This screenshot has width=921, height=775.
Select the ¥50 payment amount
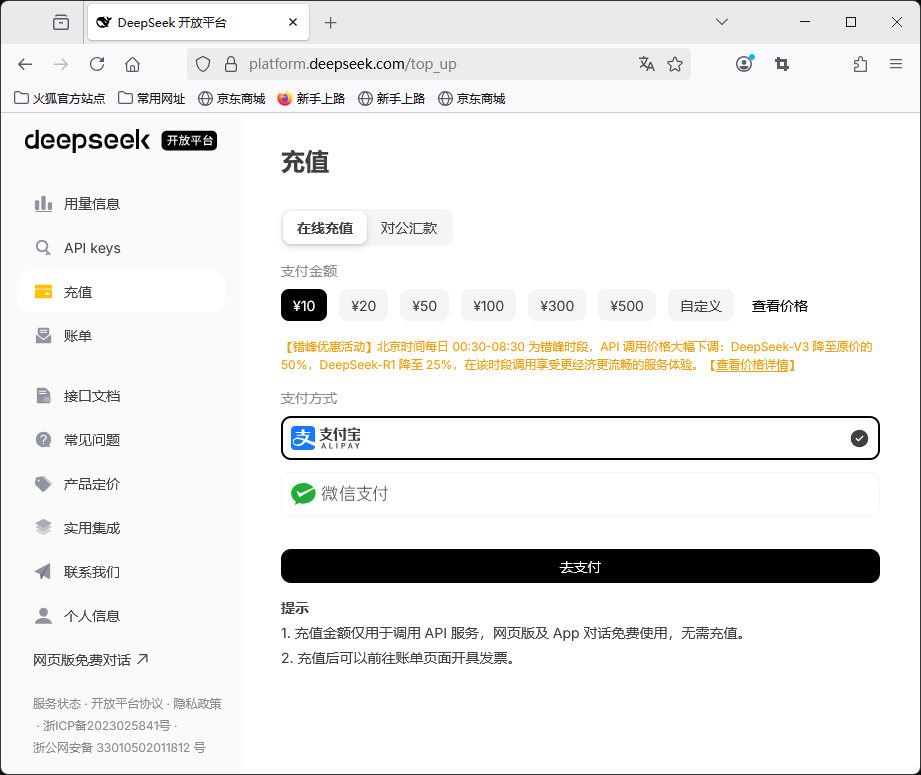pos(425,306)
